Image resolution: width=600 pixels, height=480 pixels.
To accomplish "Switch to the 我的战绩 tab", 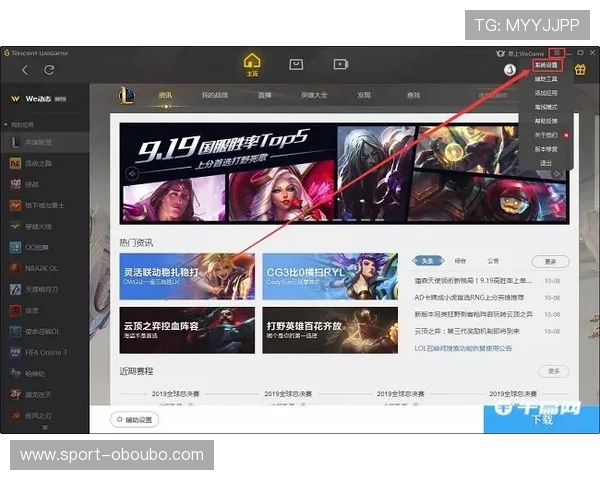I will click(215, 95).
